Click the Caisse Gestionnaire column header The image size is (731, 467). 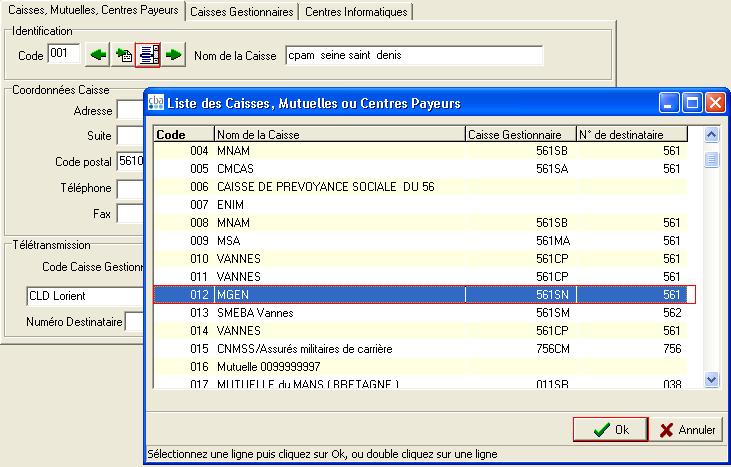[521, 135]
